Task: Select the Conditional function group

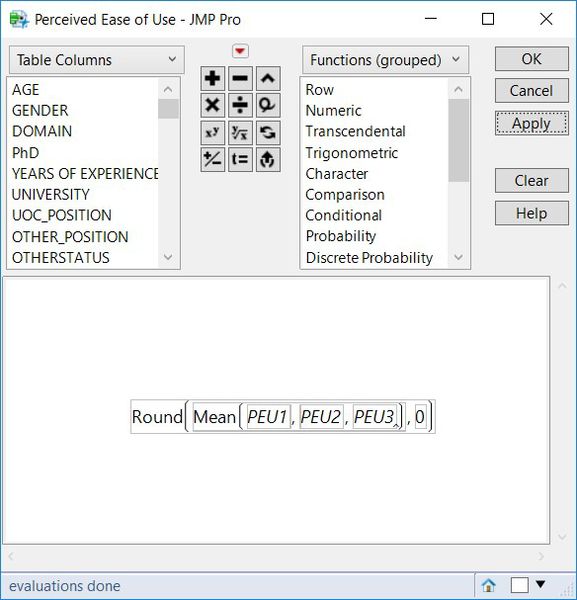Action: pyautogui.click(x=344, y=215)
